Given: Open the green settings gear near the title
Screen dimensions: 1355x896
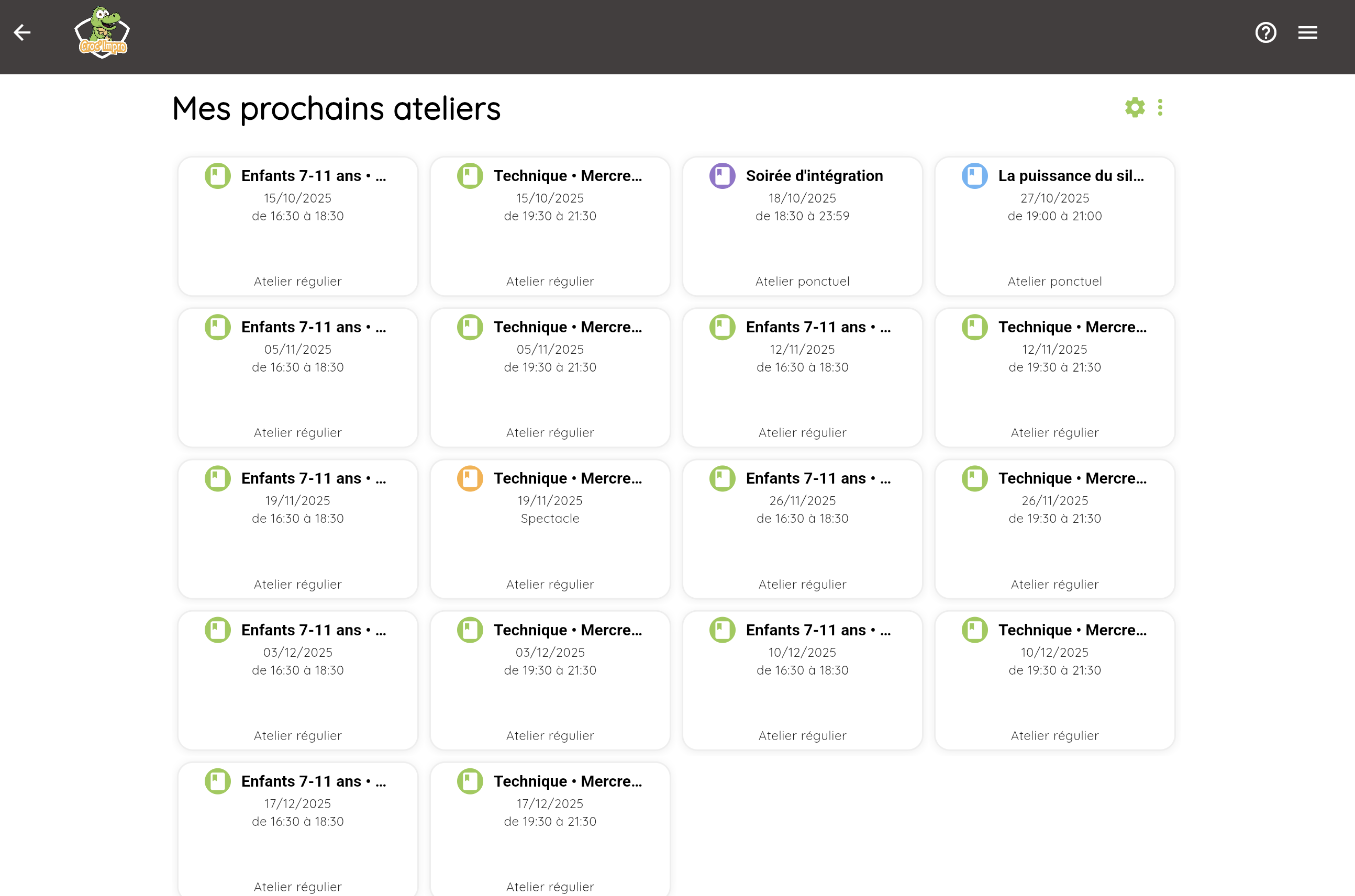Looking at the screenshot, I should click(x=1135, y=107).
